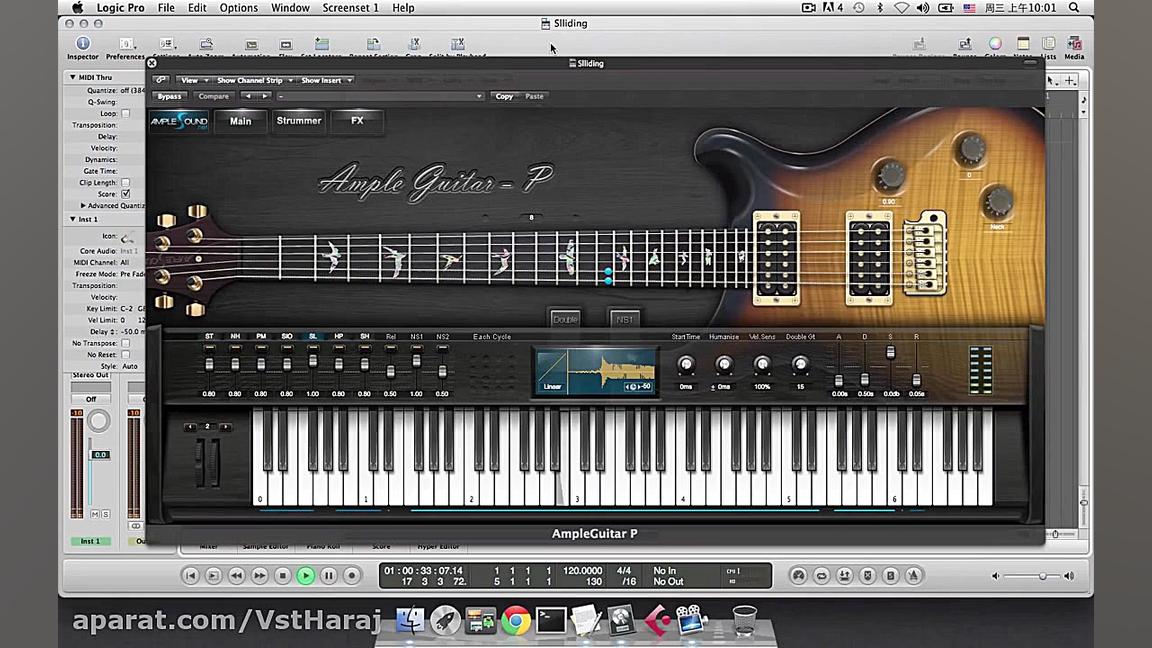Open the Show Channel Strip dropdown
The image size is (1152, 648).
point(254,80)
